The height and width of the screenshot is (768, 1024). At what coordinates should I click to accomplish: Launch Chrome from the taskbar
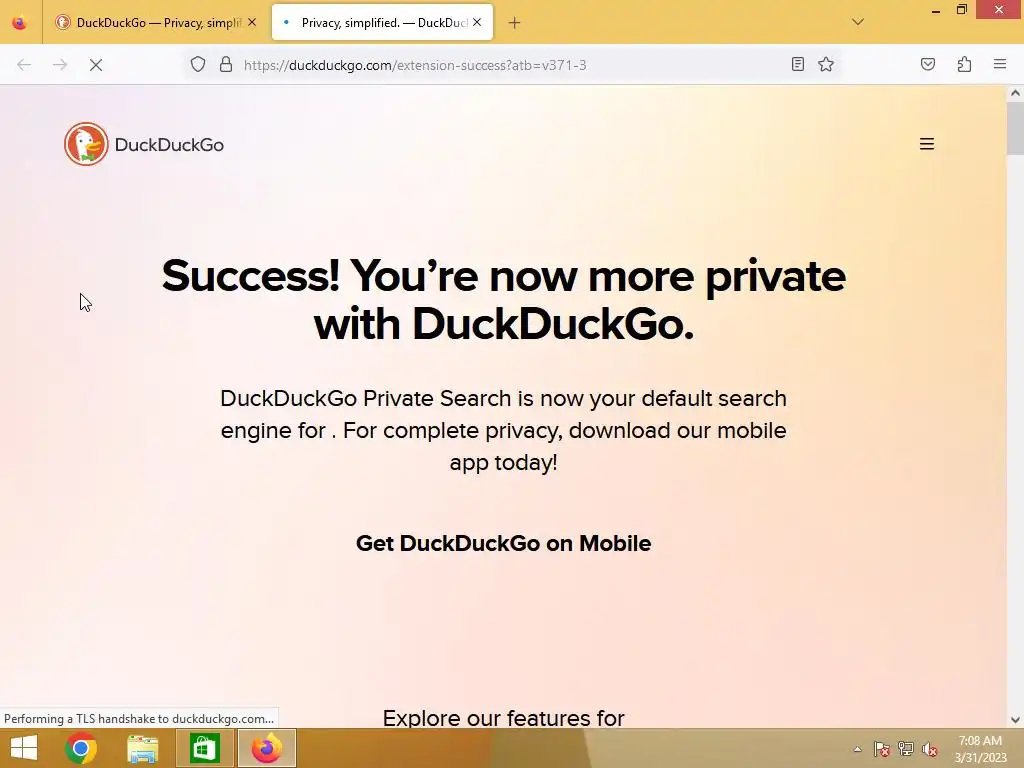pos(81,748)
